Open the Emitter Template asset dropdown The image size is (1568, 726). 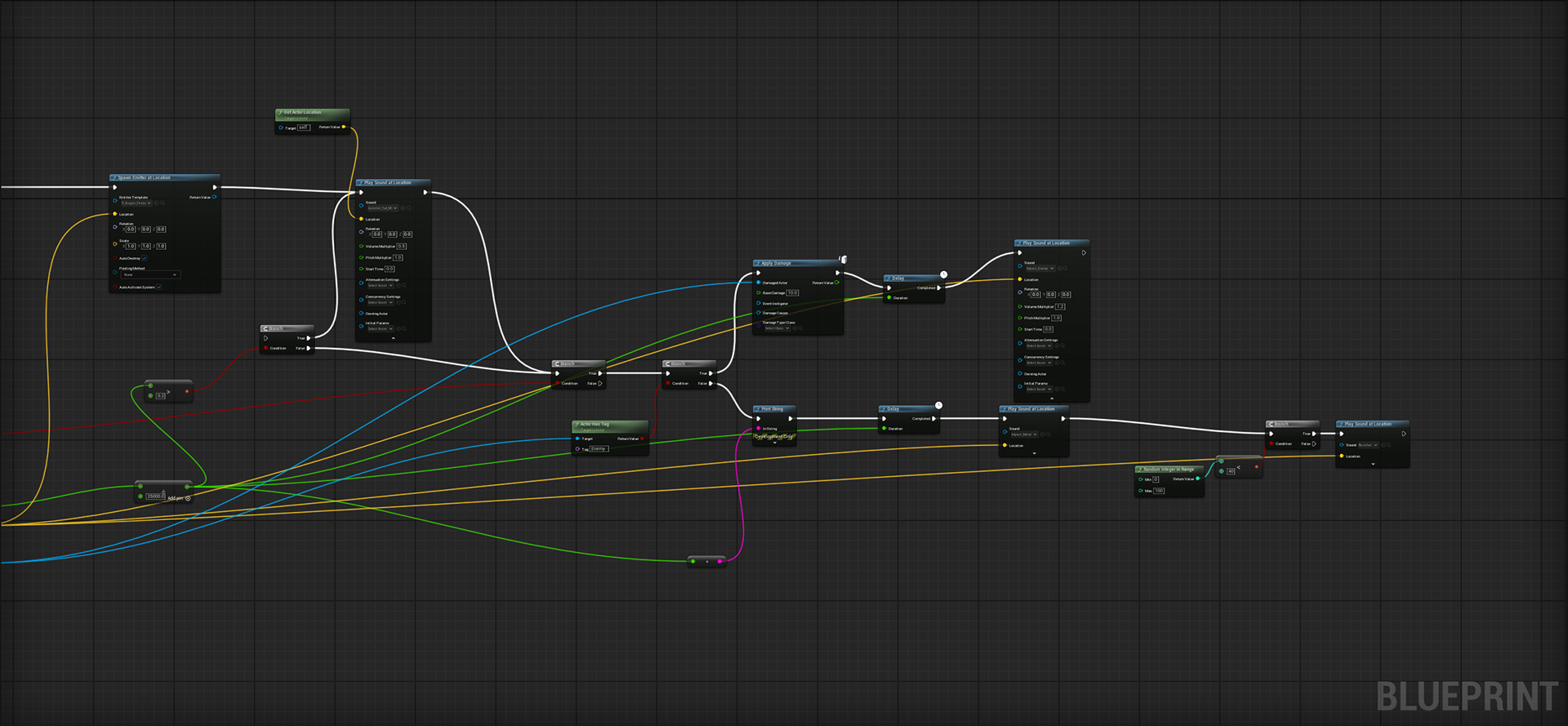(x=136, y=203)
